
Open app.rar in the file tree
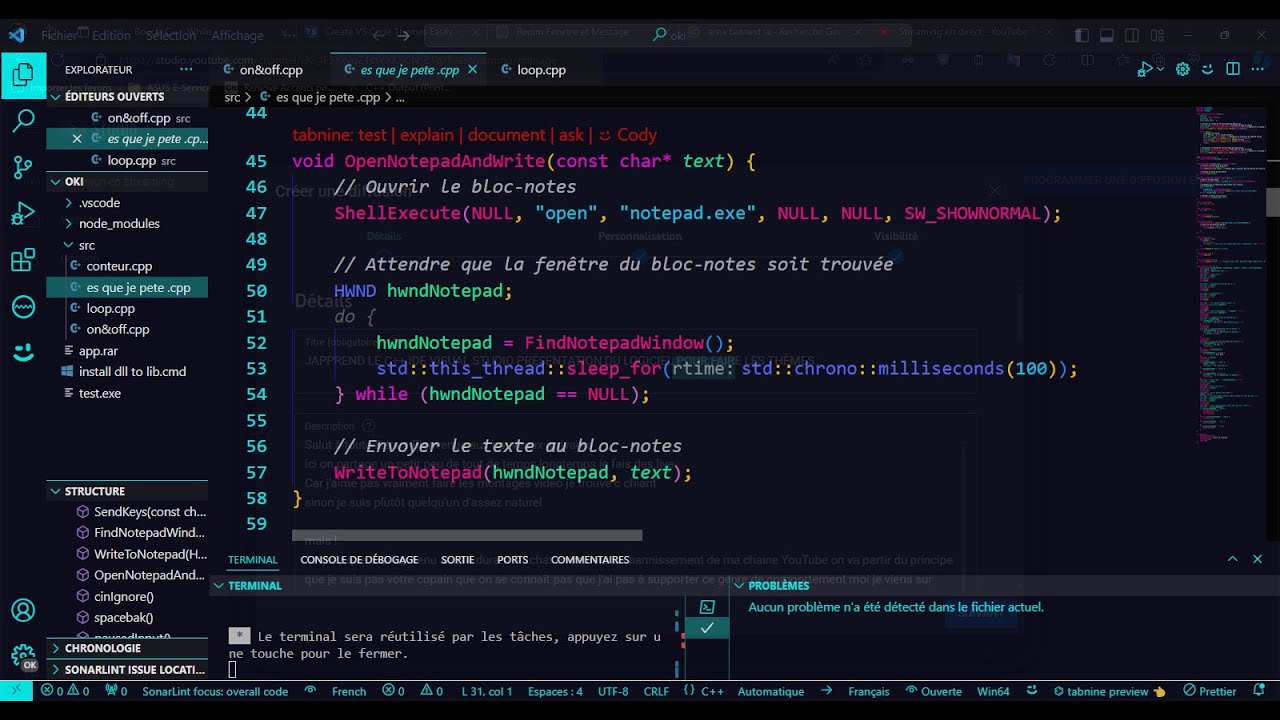127,351
